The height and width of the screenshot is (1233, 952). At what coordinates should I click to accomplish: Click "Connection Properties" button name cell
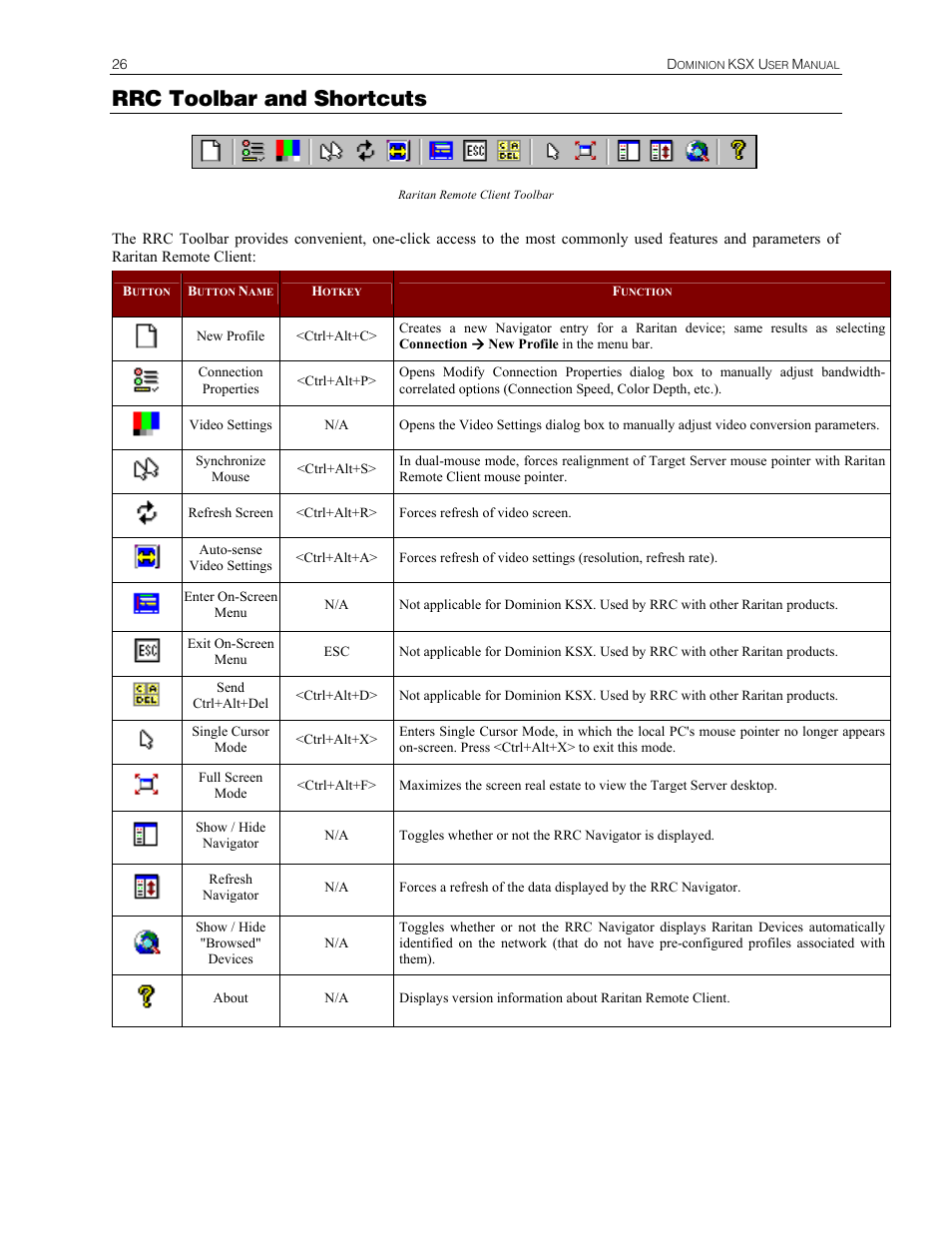pos(231,380)
